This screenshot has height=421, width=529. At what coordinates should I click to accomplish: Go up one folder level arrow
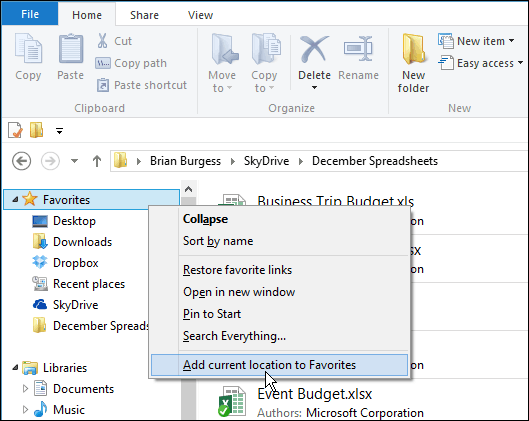pos(97,161)
